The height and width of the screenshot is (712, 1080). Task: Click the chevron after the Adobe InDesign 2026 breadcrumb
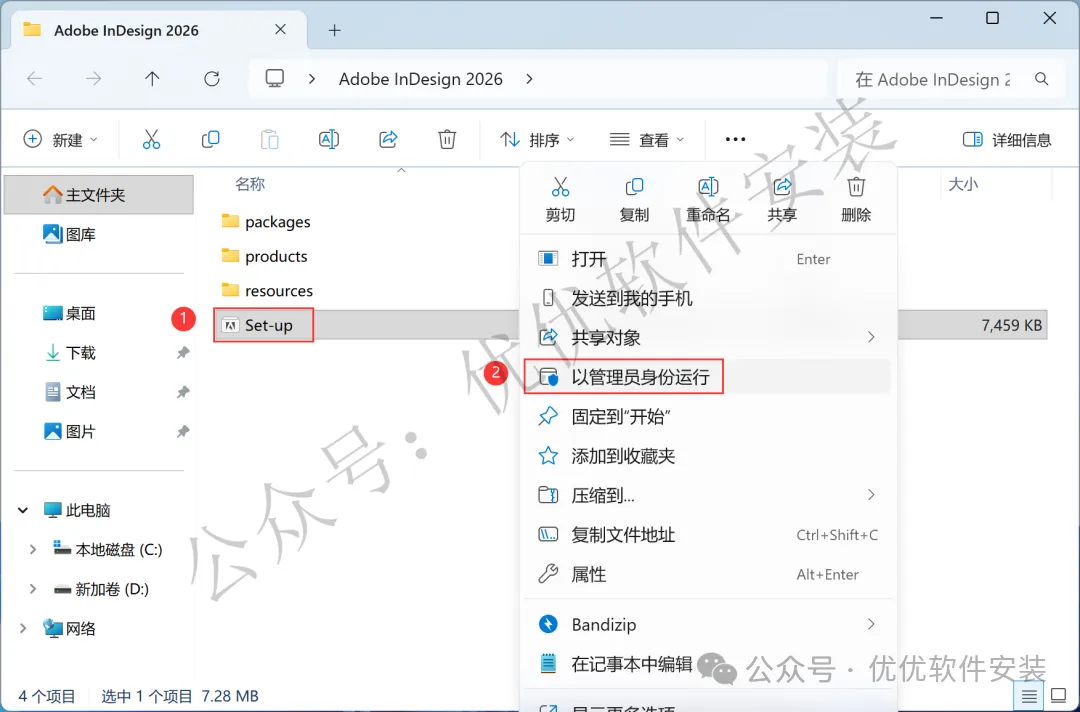click(529, 79)
